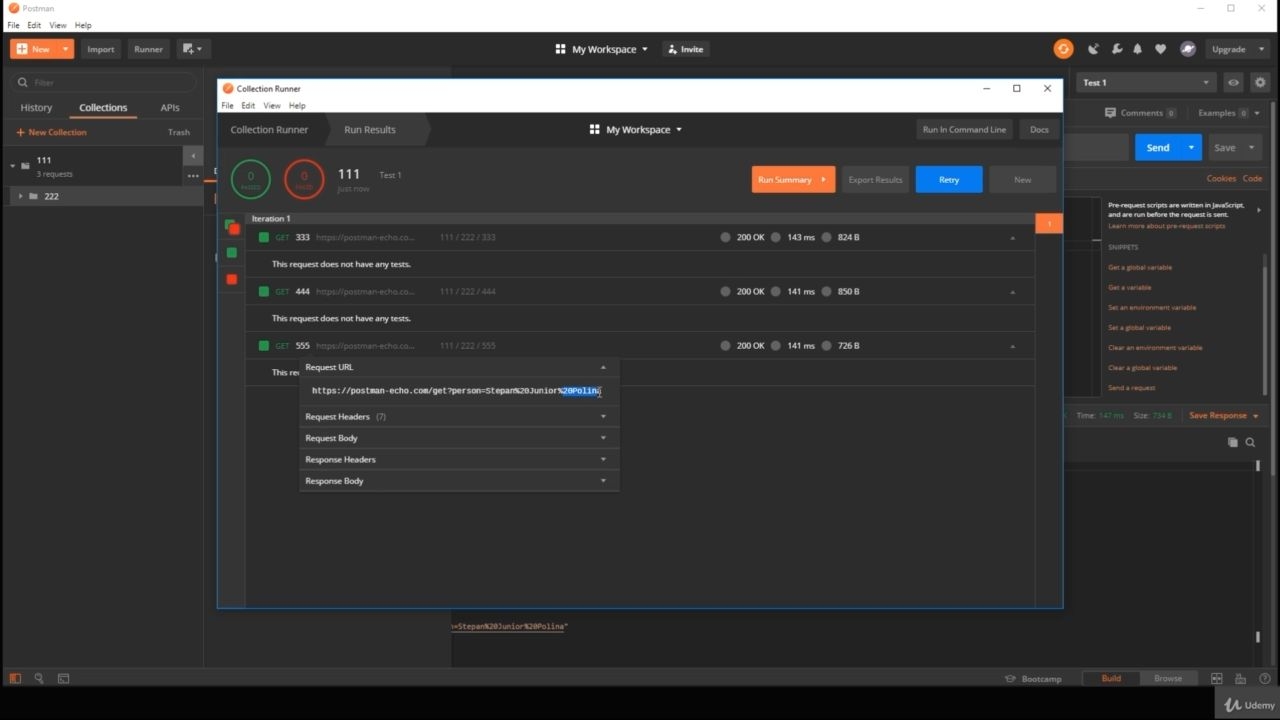Open settings wrench icon in header
The width and height of the screenshot is (1280, 720).
point(1116,49)
